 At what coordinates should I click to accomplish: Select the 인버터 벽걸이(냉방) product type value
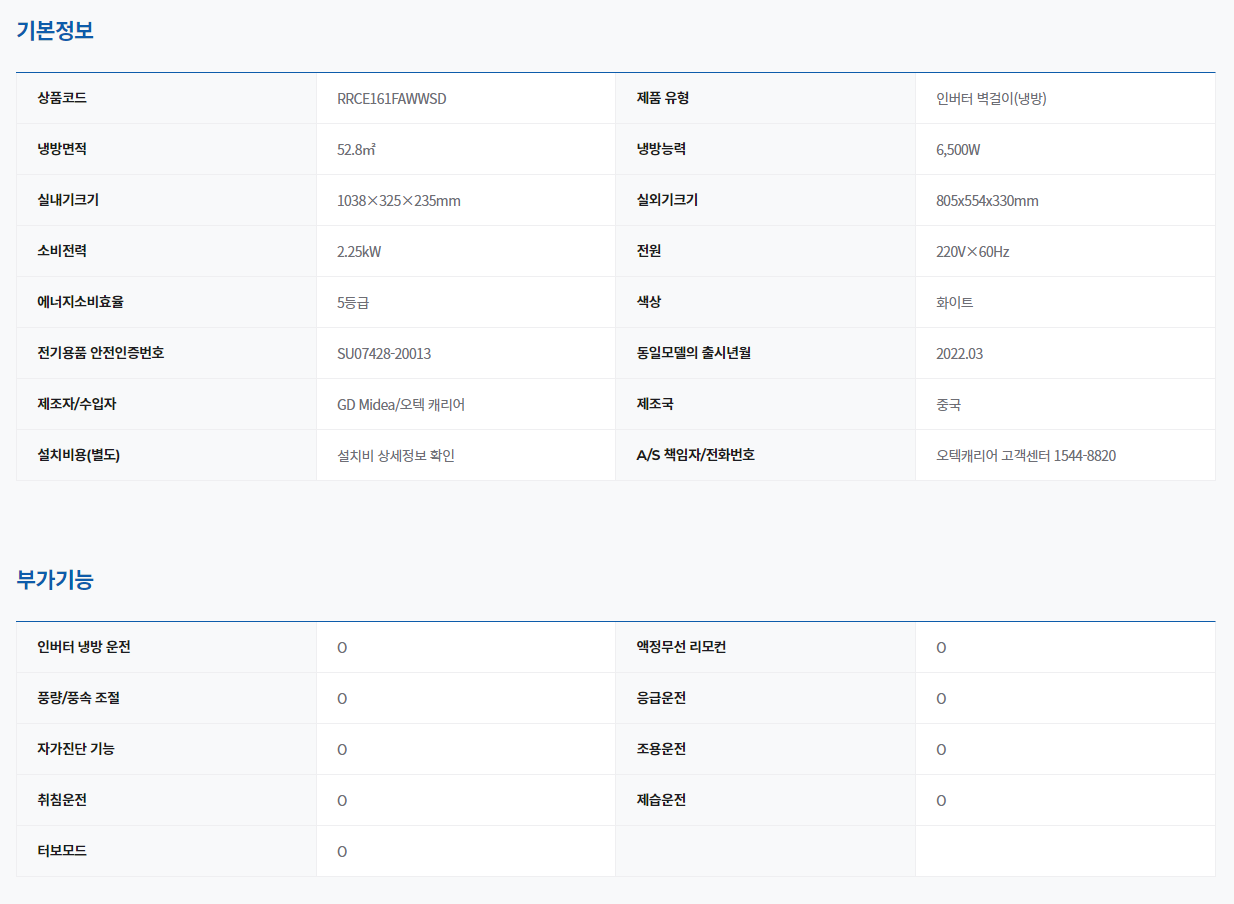(990, 99)
